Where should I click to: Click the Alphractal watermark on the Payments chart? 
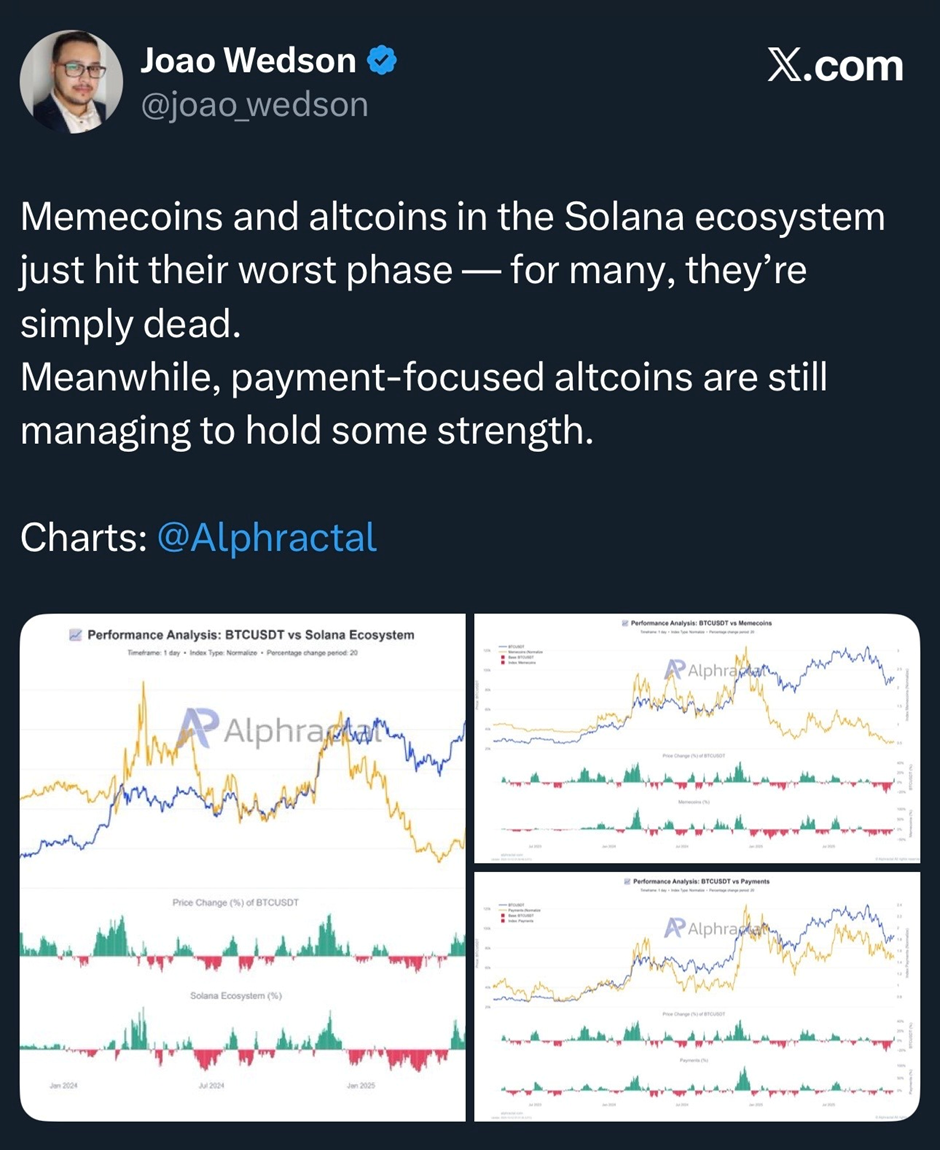[677, 928]
